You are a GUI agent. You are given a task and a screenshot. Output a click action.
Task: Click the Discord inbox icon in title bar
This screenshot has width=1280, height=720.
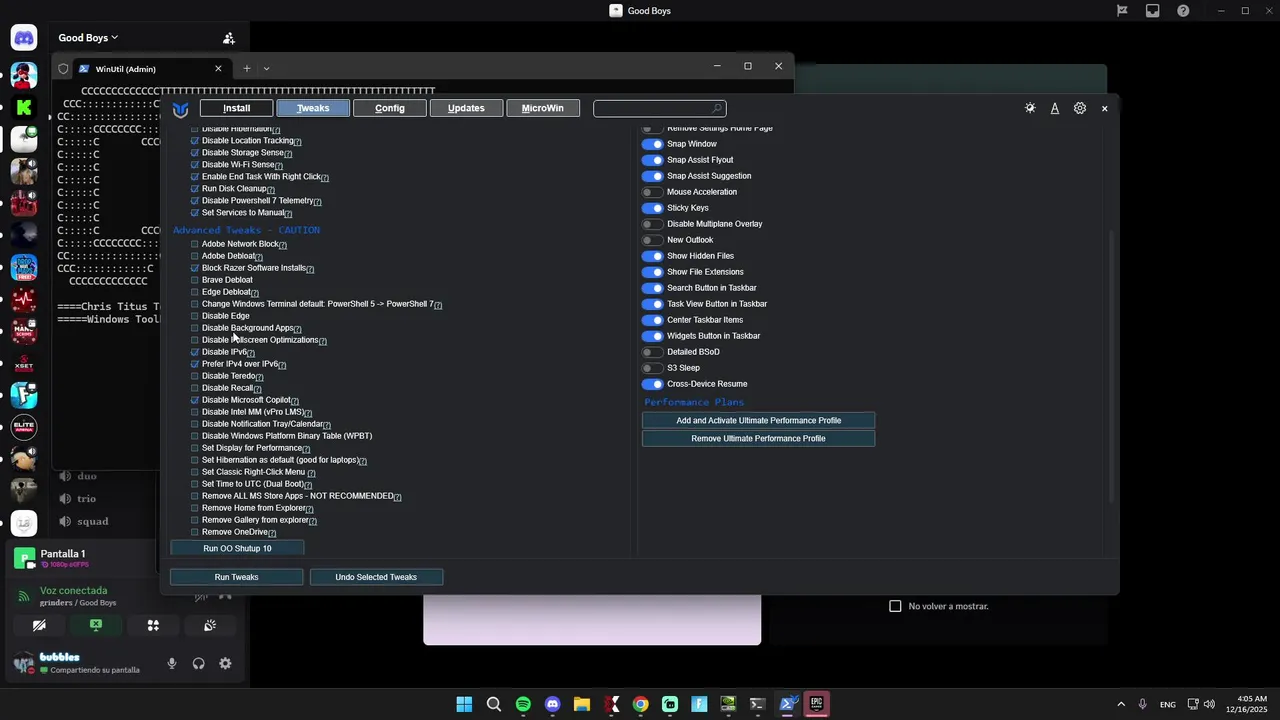[1153, 11]
